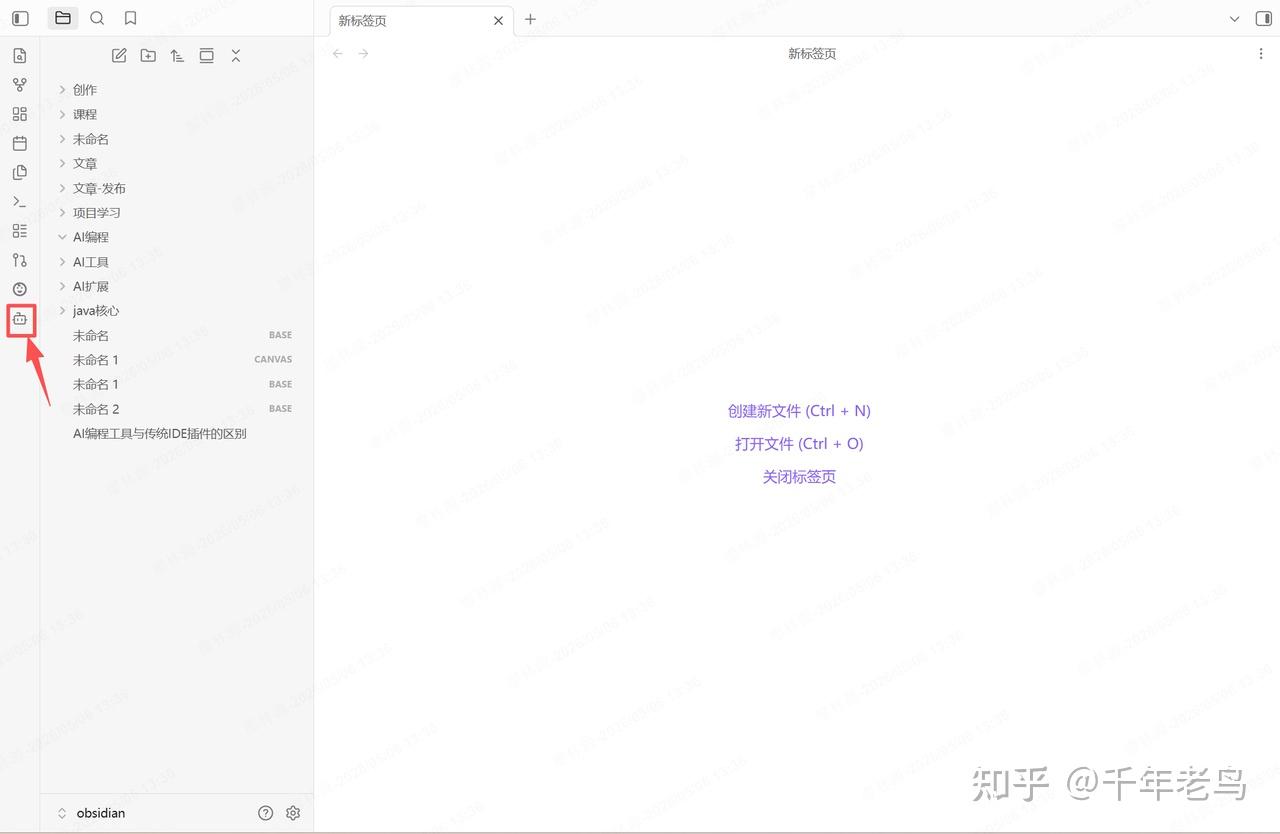Switch to the file explorer tab
The image size is (1280, 834).
pos(63,18)
